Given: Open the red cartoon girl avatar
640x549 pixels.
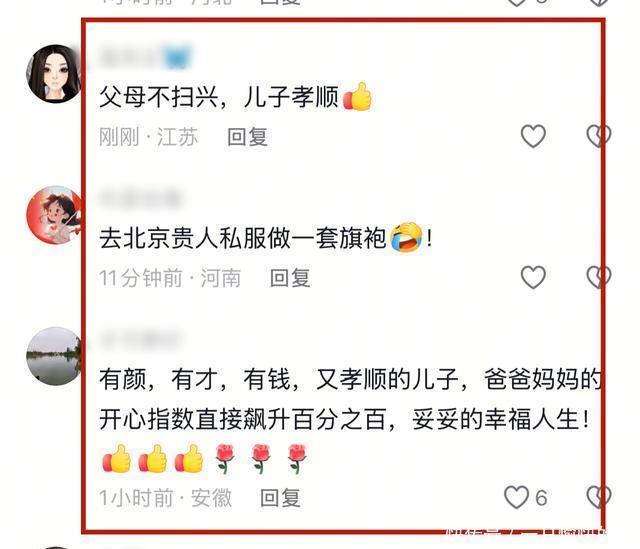Looking at the screenshot, I should coord(53,215).
